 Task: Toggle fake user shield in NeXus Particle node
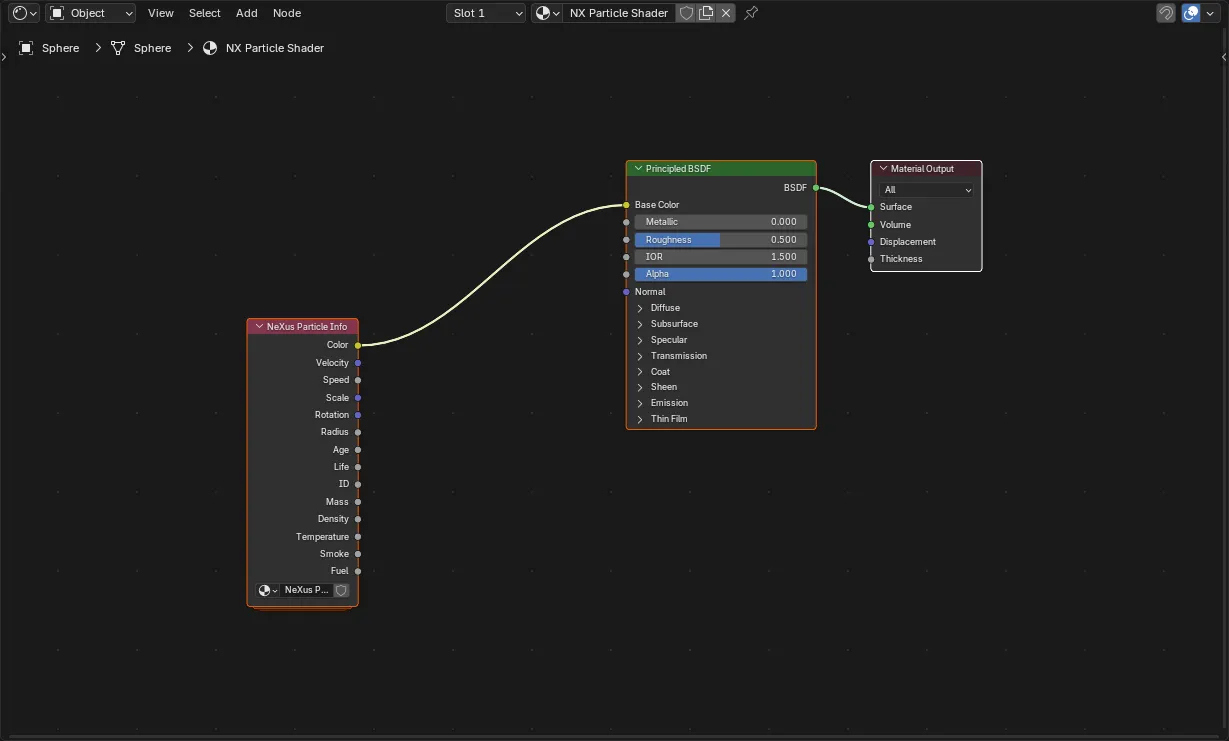point(341,590)
